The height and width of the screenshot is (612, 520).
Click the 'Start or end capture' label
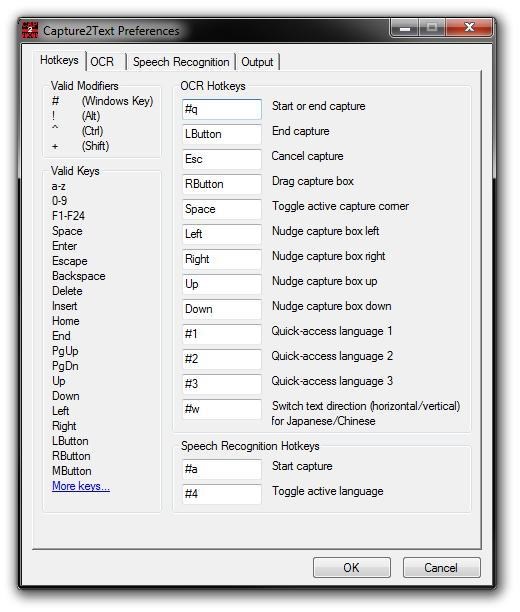click(x=319, y=106)
